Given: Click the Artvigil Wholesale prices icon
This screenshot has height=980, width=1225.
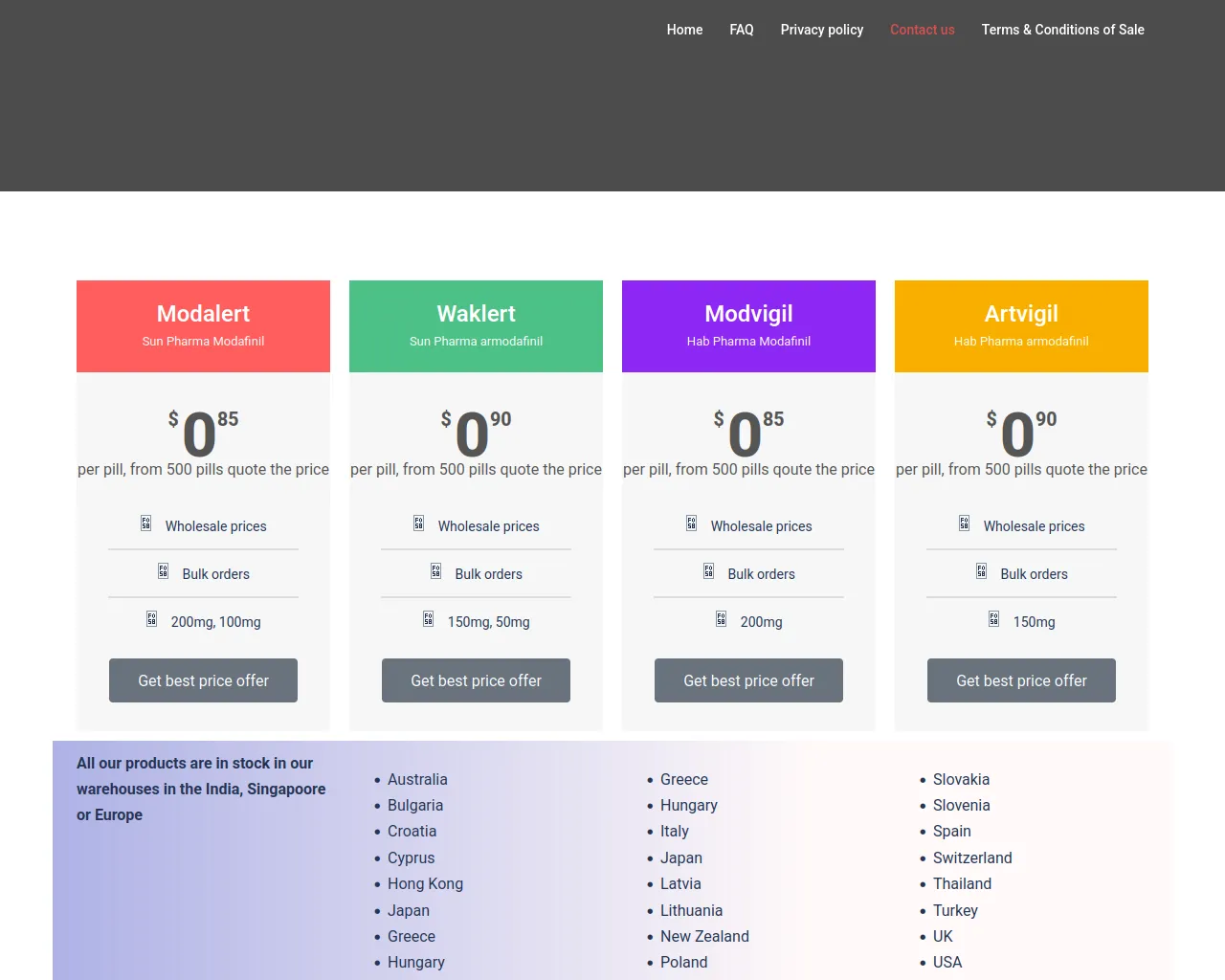Looking at the screenshot, I should tap(964, 523).
